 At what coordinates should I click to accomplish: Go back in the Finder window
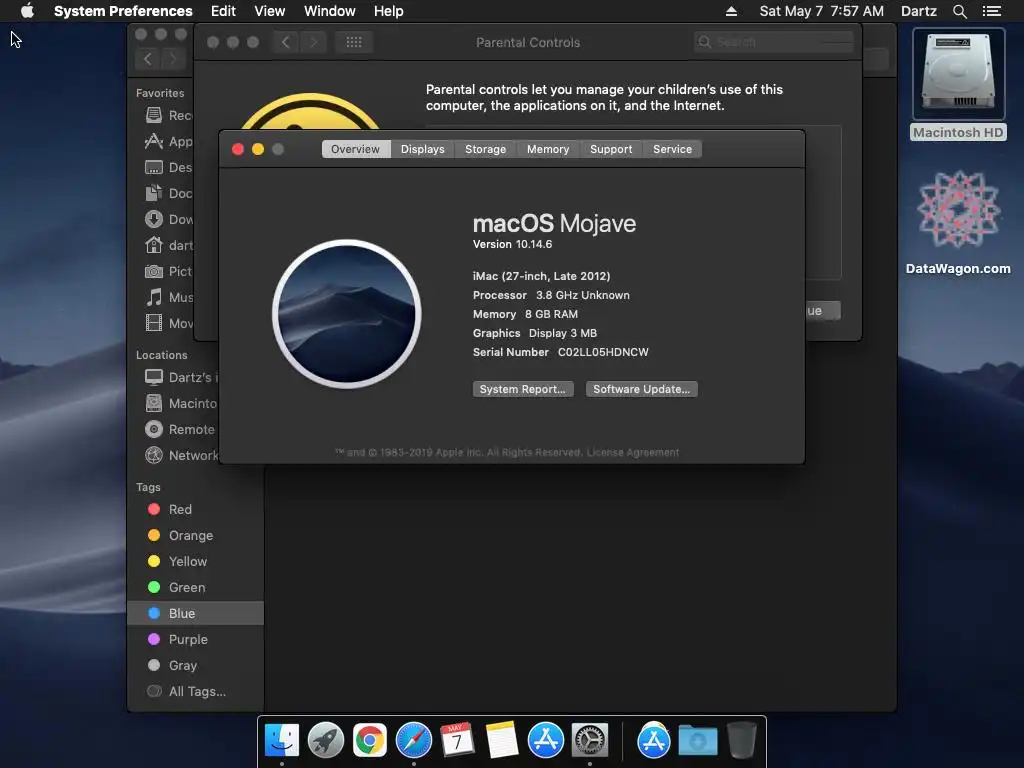148,59
